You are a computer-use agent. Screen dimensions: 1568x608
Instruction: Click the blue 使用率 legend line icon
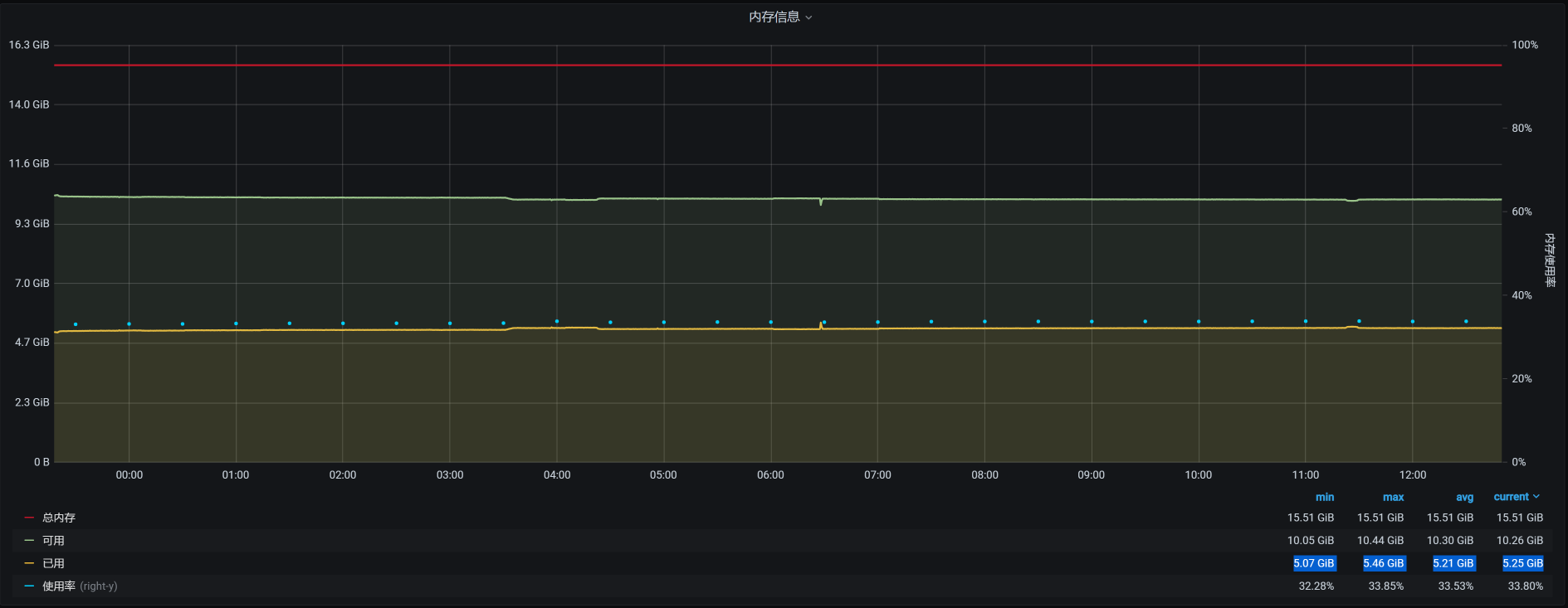pyautogui.click(x=29, y=586)
